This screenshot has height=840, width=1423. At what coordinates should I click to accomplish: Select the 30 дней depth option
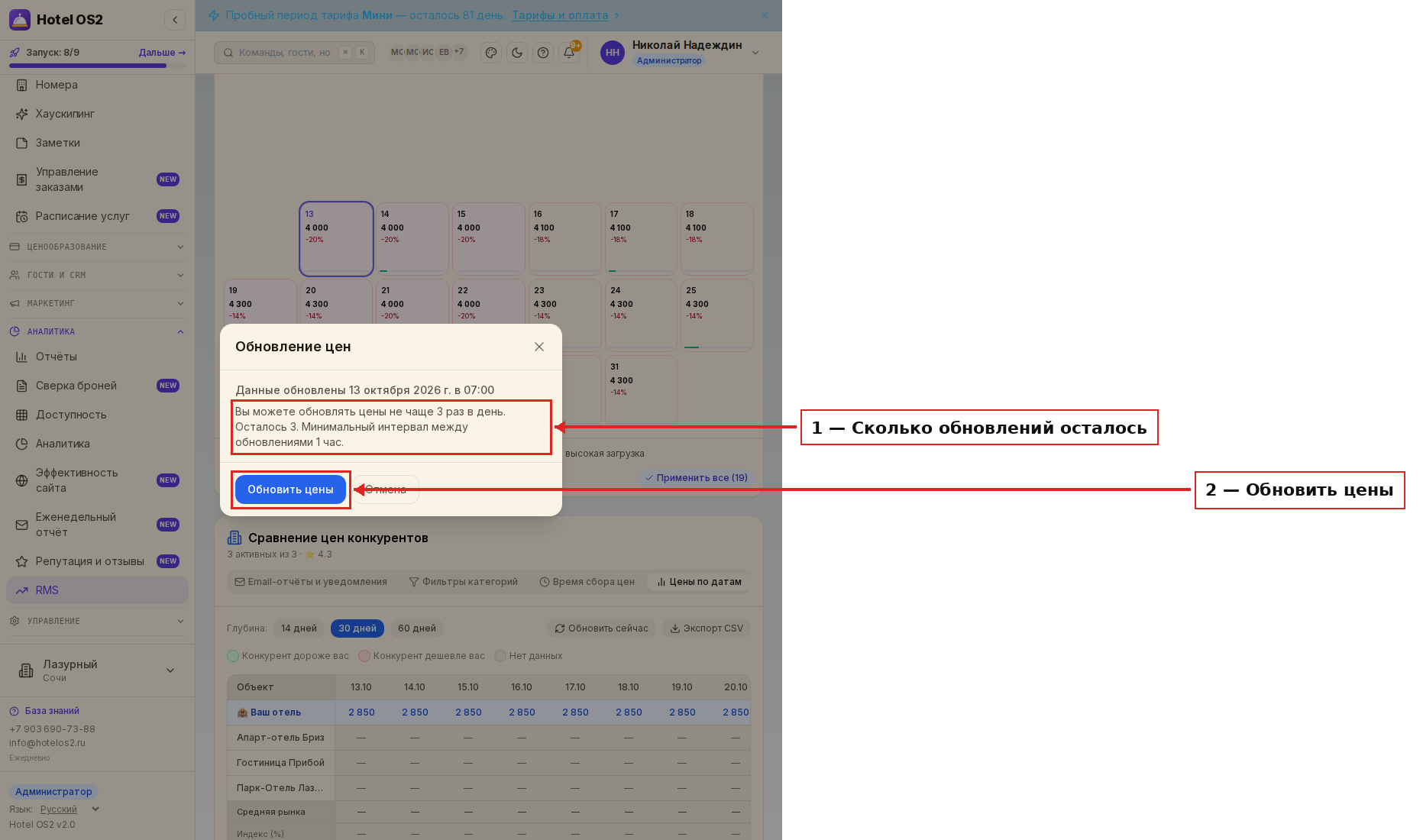click(x=357, y=628)
